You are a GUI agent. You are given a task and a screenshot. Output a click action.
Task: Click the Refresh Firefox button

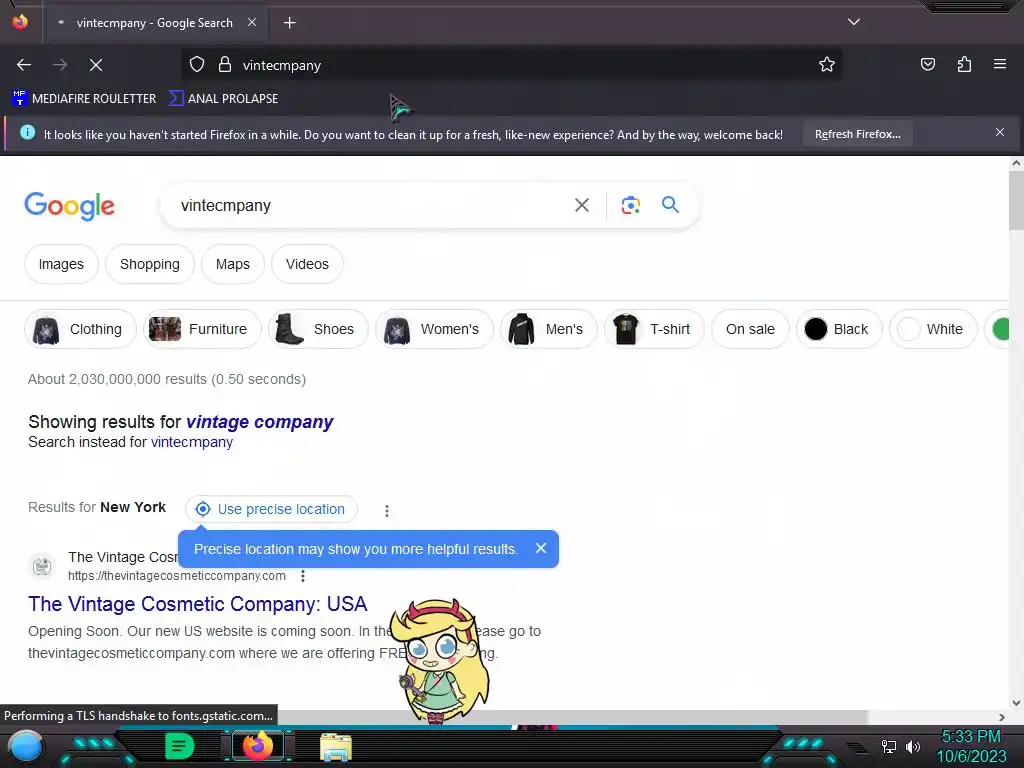[x=857, y=135]
